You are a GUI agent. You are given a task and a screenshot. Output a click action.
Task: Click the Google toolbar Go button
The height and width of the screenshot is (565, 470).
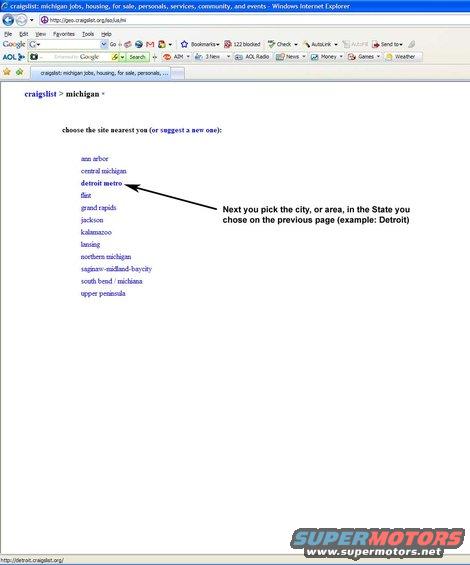tap(113, 44)
